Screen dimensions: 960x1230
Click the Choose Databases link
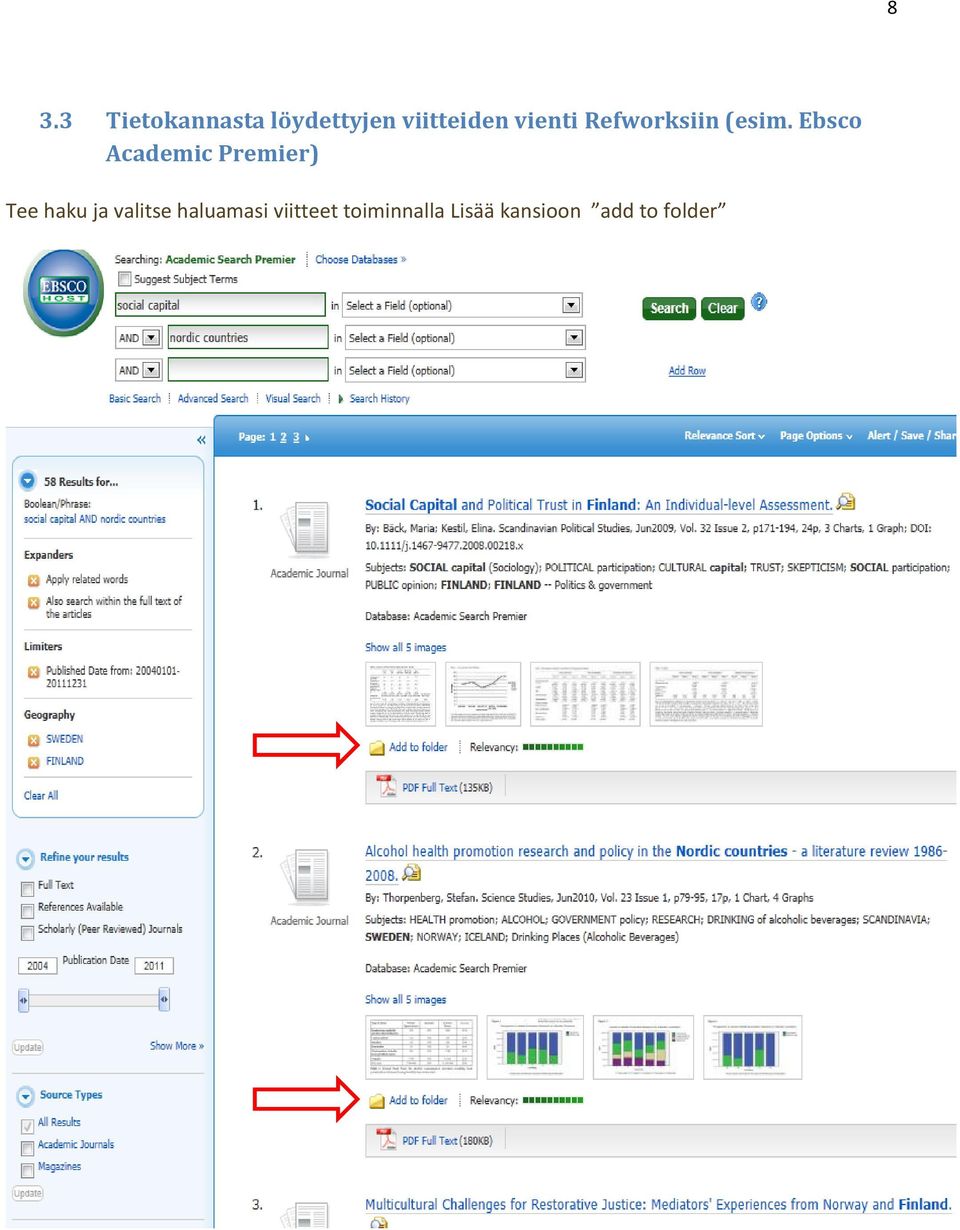click(x=360, y=259)
